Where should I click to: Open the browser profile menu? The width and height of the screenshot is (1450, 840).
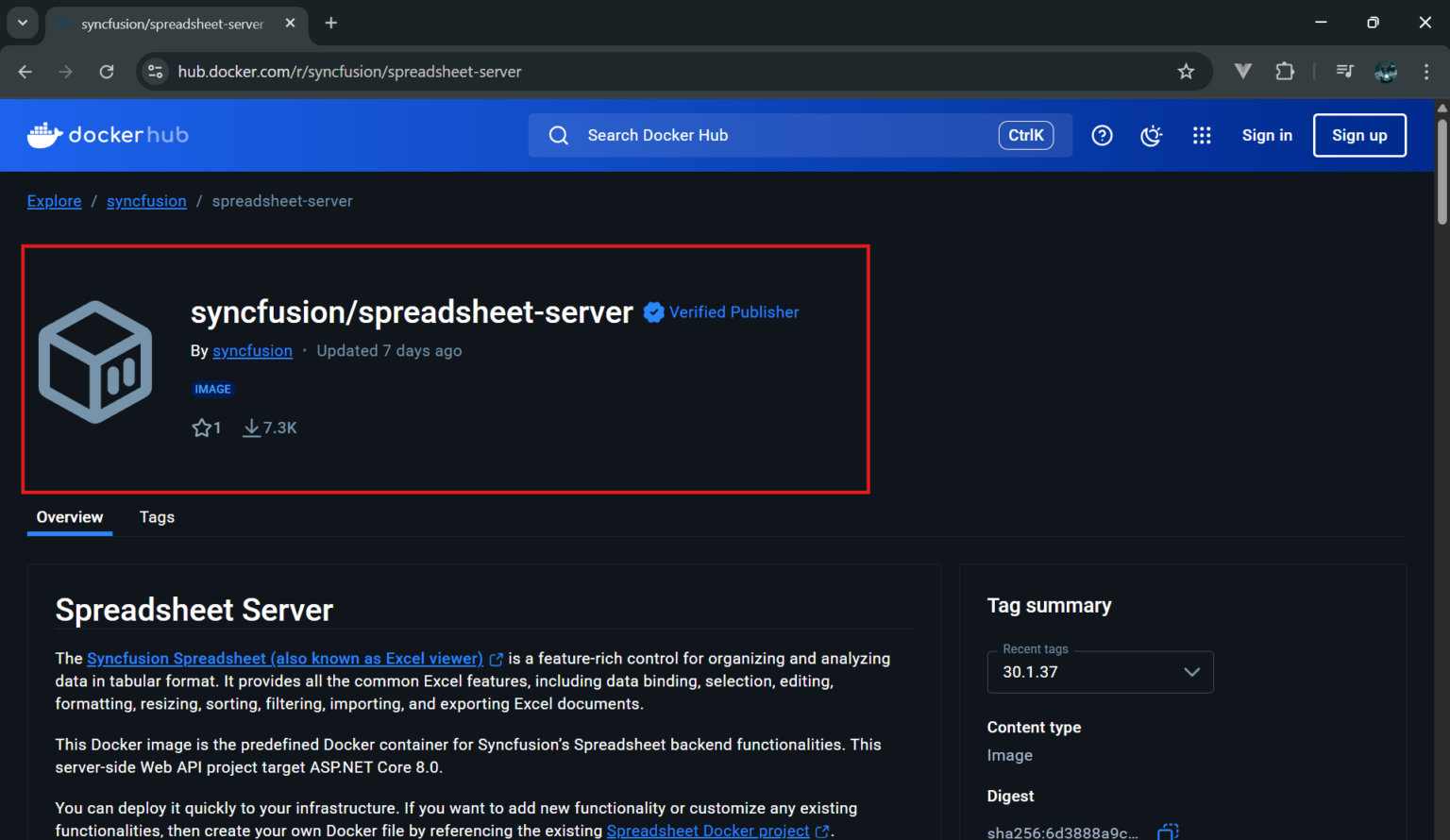click(1385, 71)
